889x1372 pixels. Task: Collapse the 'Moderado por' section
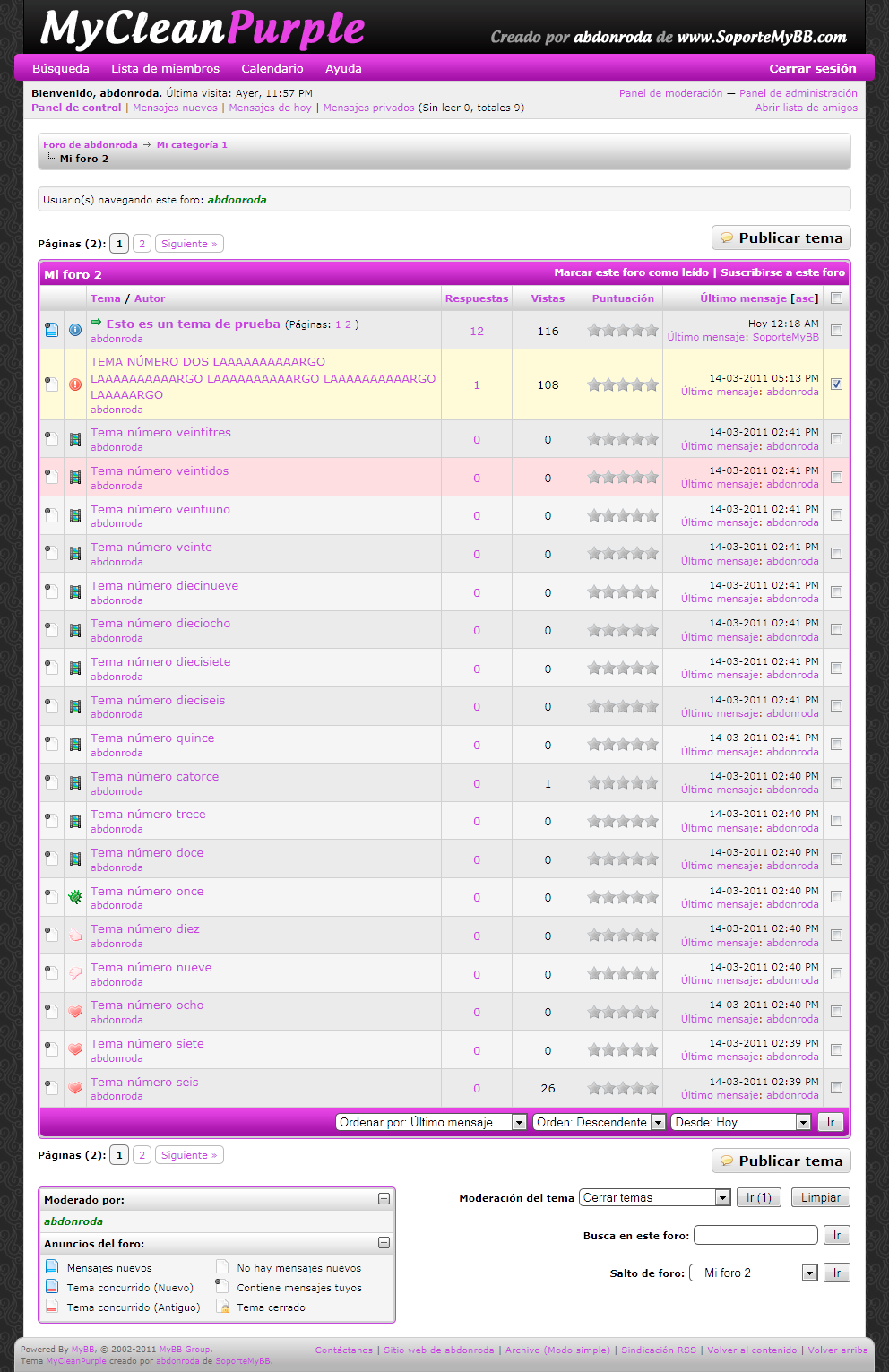click(x=384, y=1199)
